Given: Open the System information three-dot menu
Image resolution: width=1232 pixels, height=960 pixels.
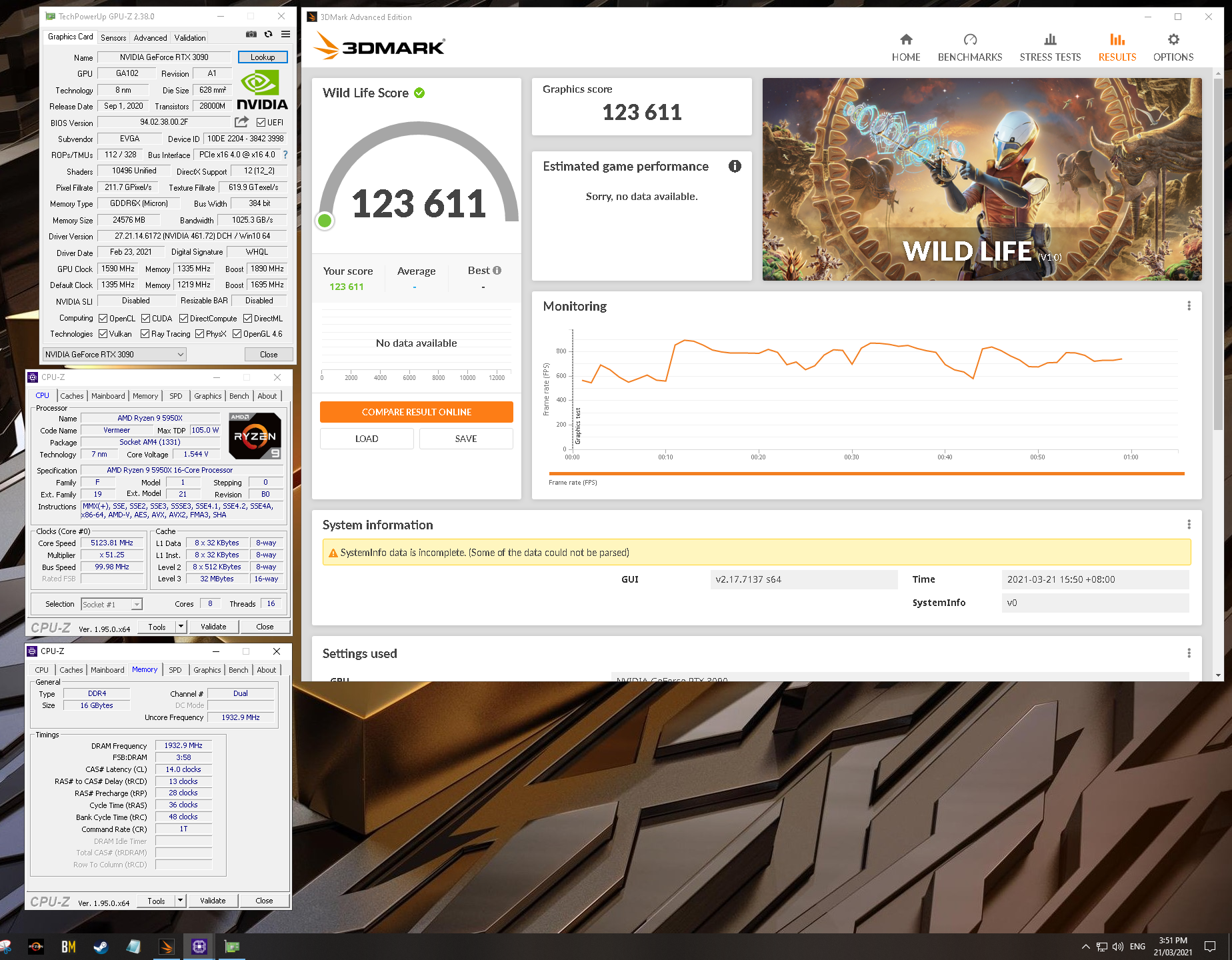Looking at the screenshot, I should 1189,525.
